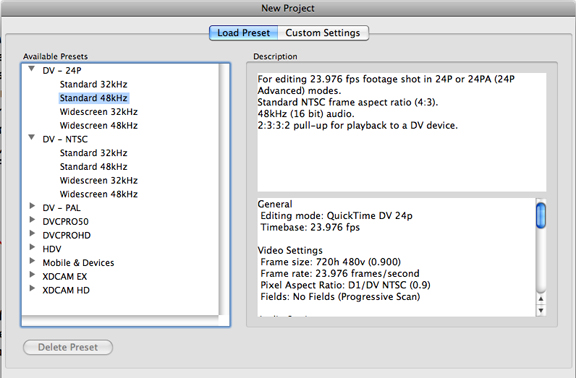Click the Fields: No Fields (Progressive Scan) line

pyautogui.click(x=340, y=297)
